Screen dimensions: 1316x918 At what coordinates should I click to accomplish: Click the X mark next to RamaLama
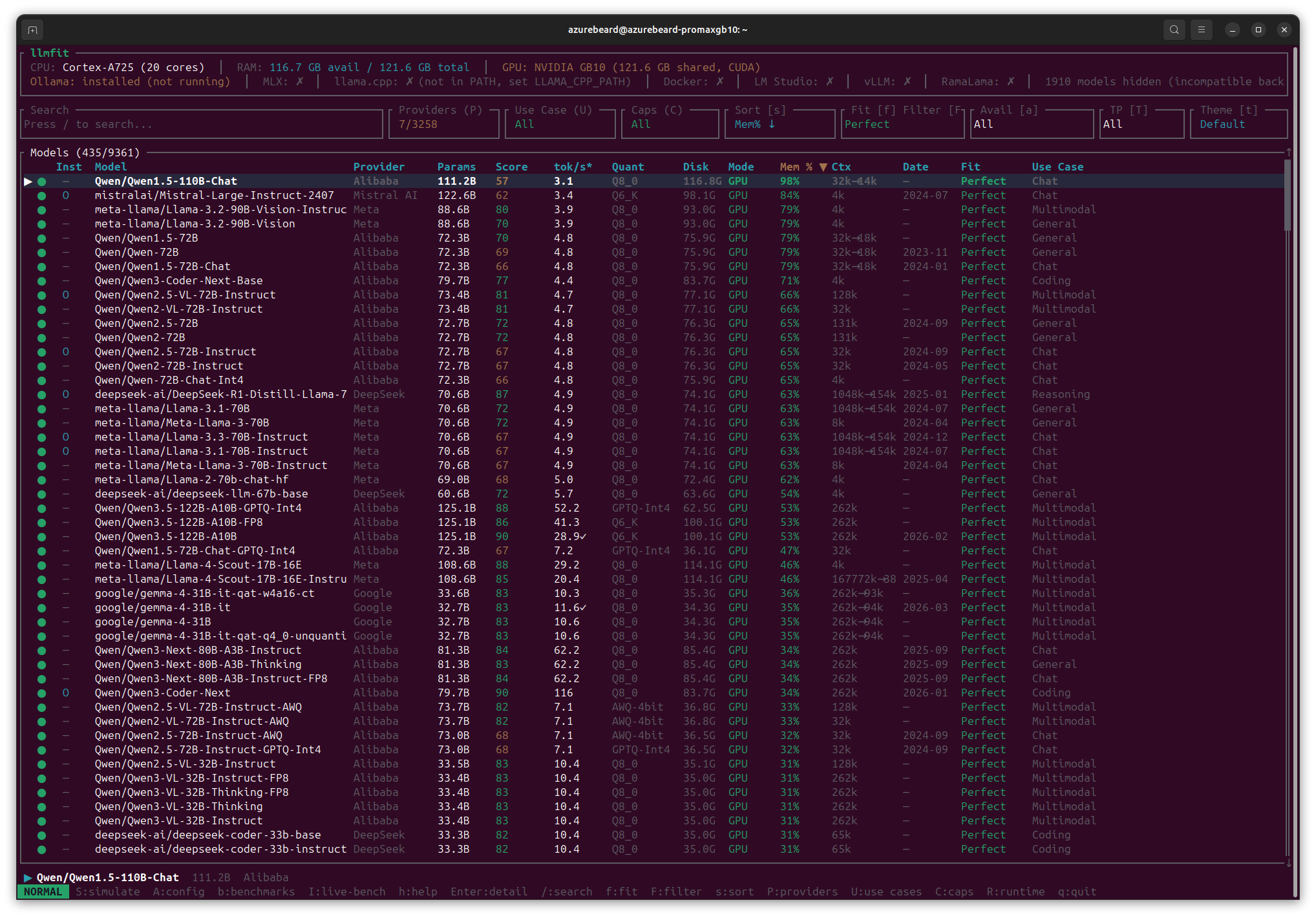[1011, 81]
